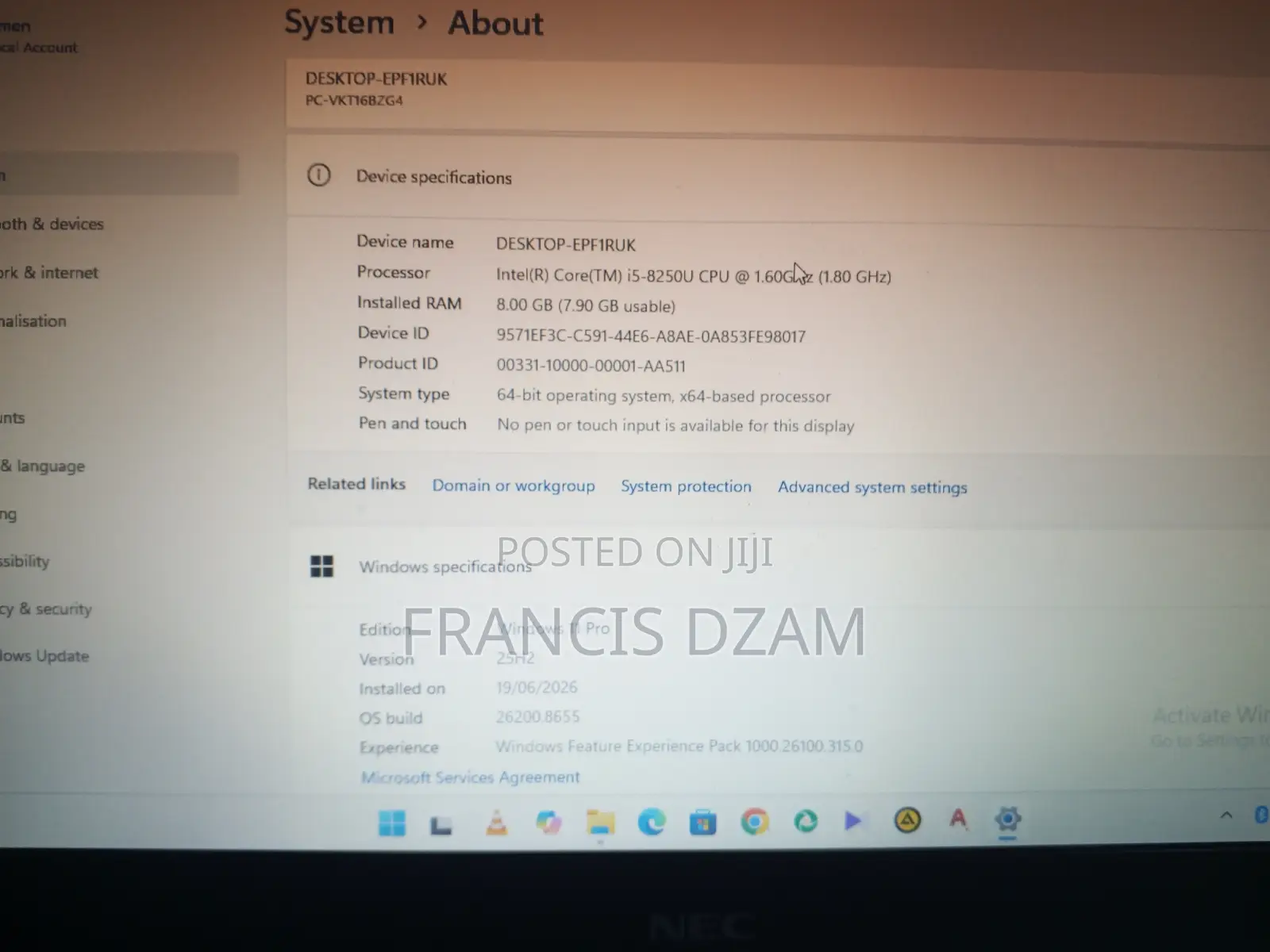Viewport: 1270px width, 952px height.
Task: Select Bluetooth & devices in sidebar
Action: (52, 224)
